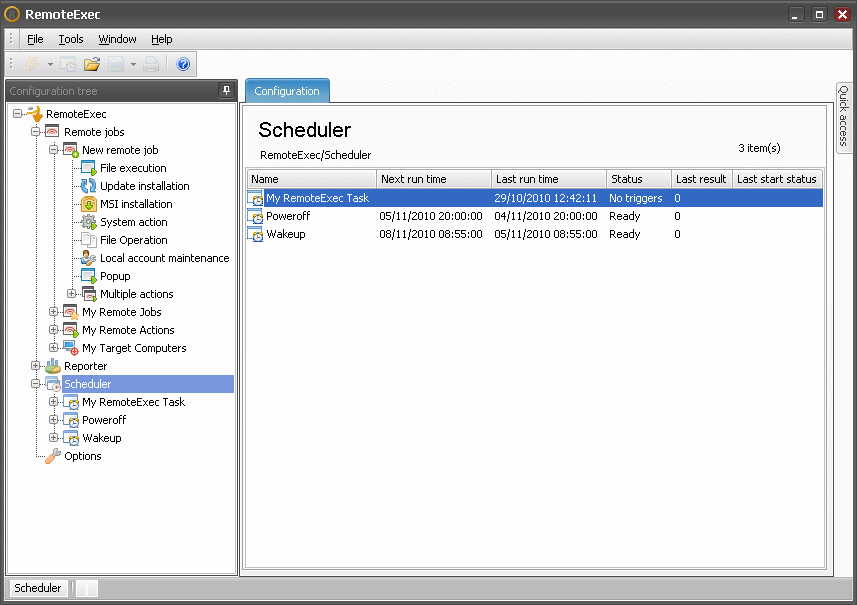This screenshot has width=857, height=605.
Task: Click the Multiple actions icon
Action: (89, 294)
